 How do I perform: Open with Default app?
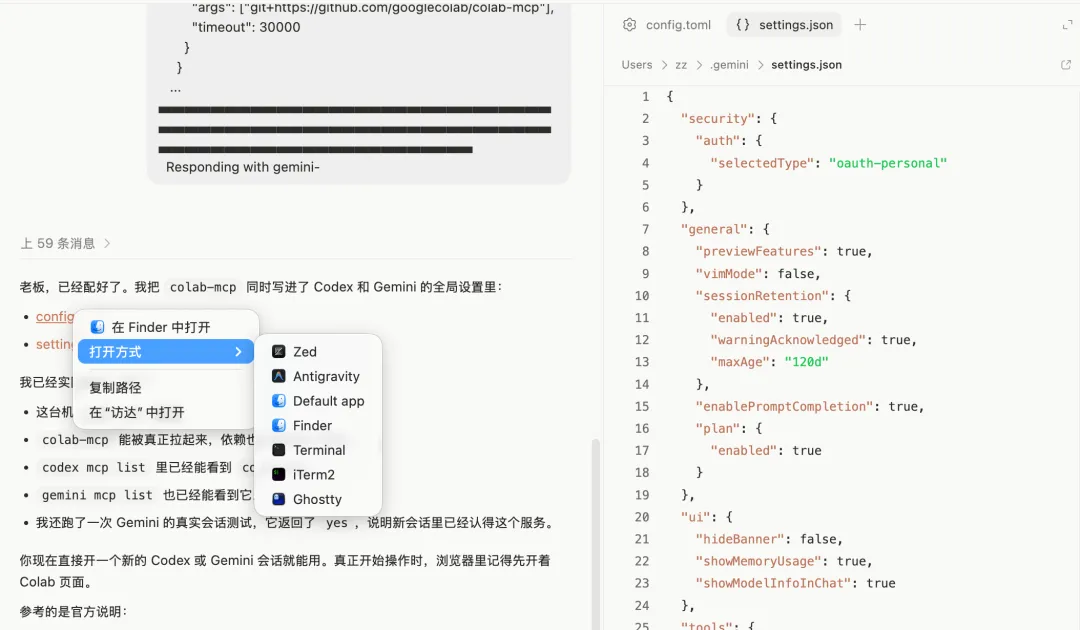[x=318, y=401]
